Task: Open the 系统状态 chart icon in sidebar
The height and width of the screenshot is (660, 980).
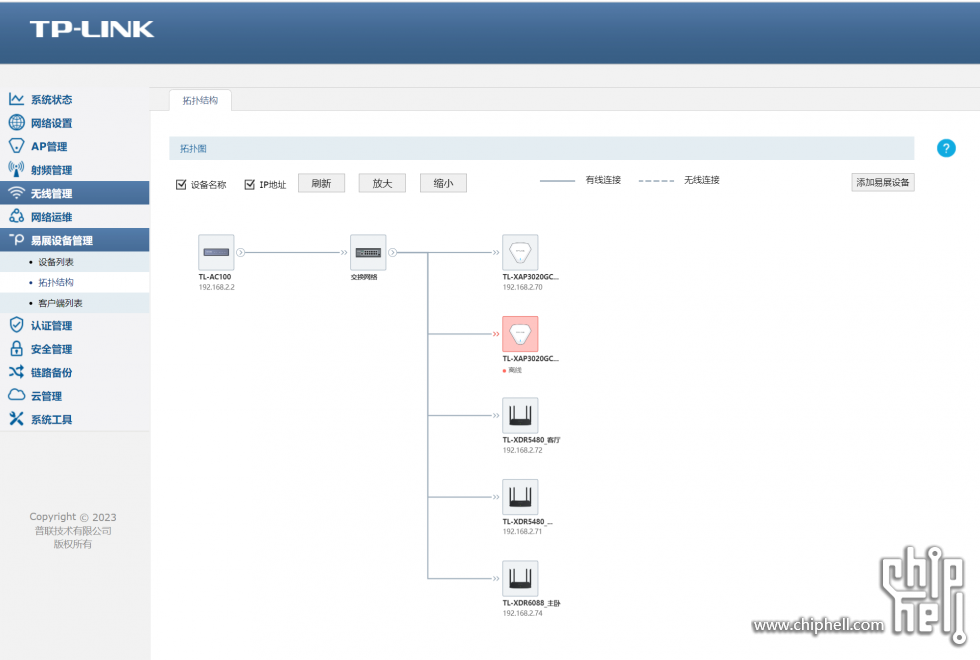Action: coord(16,99)
